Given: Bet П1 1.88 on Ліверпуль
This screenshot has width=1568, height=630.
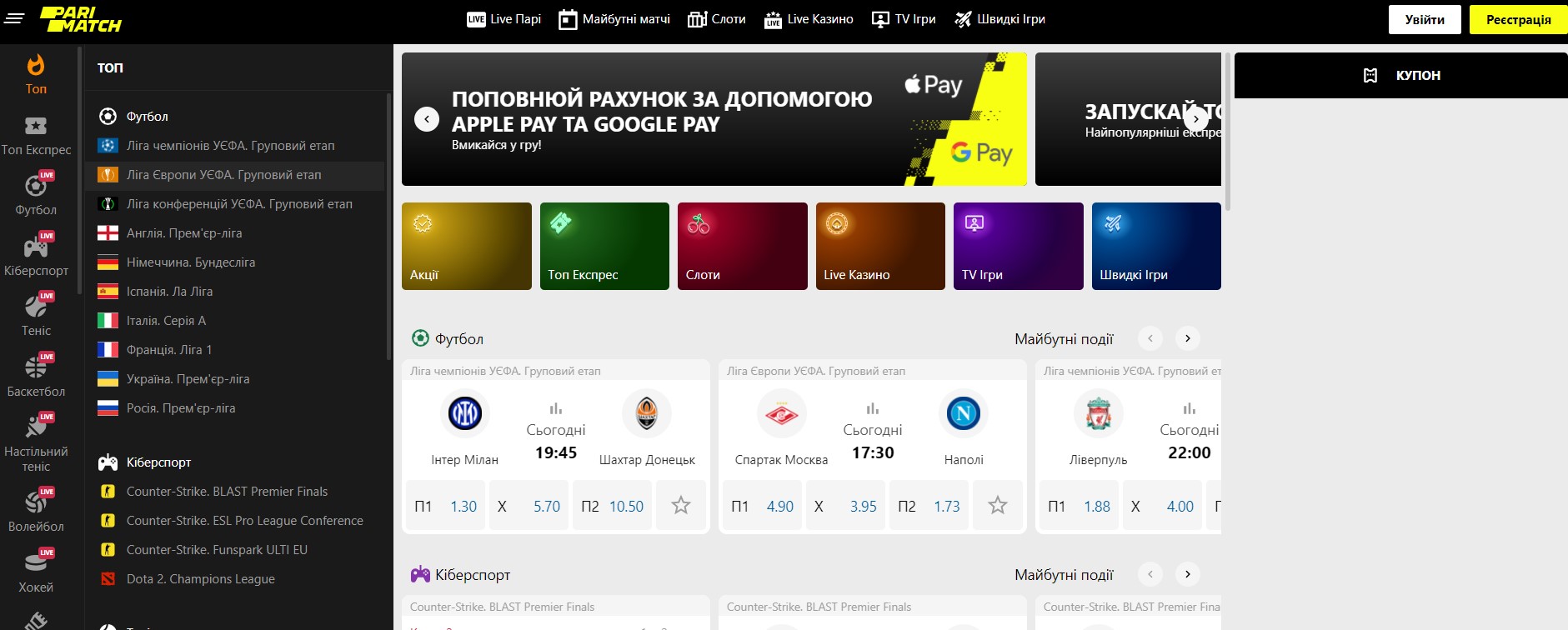Looking at the screenshot, I should [1079, 506].
